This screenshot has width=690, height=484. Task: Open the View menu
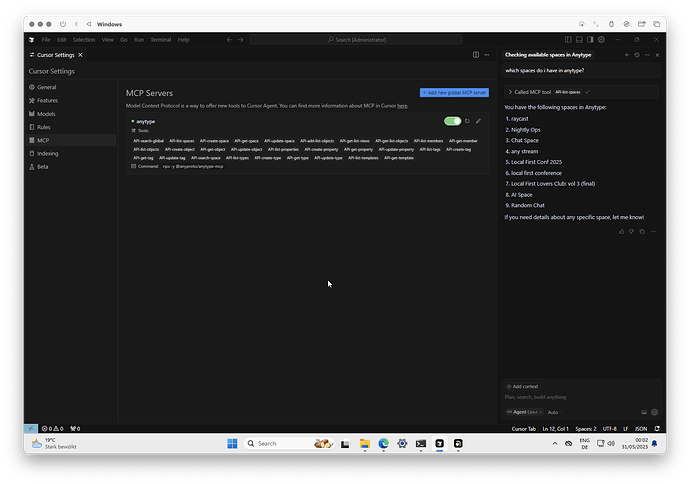tap(108, 40)
